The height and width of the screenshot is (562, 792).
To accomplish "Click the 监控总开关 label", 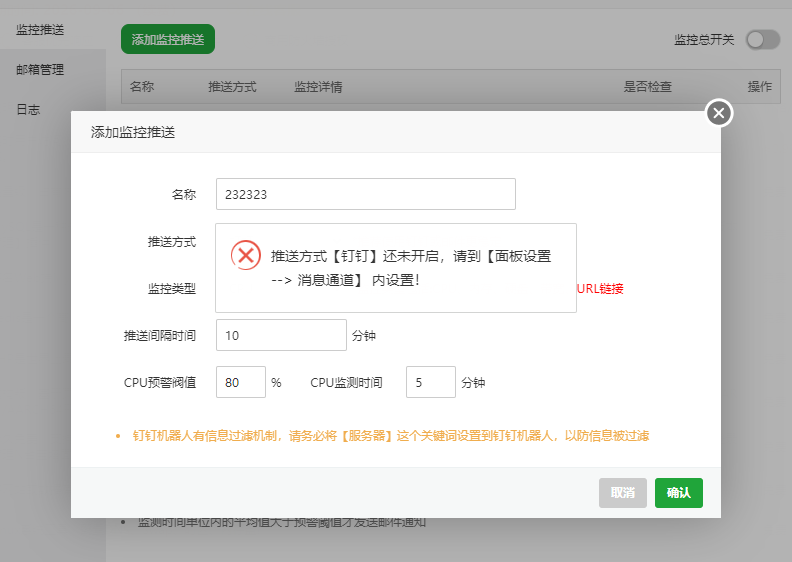I will click(x=704, y=40).
